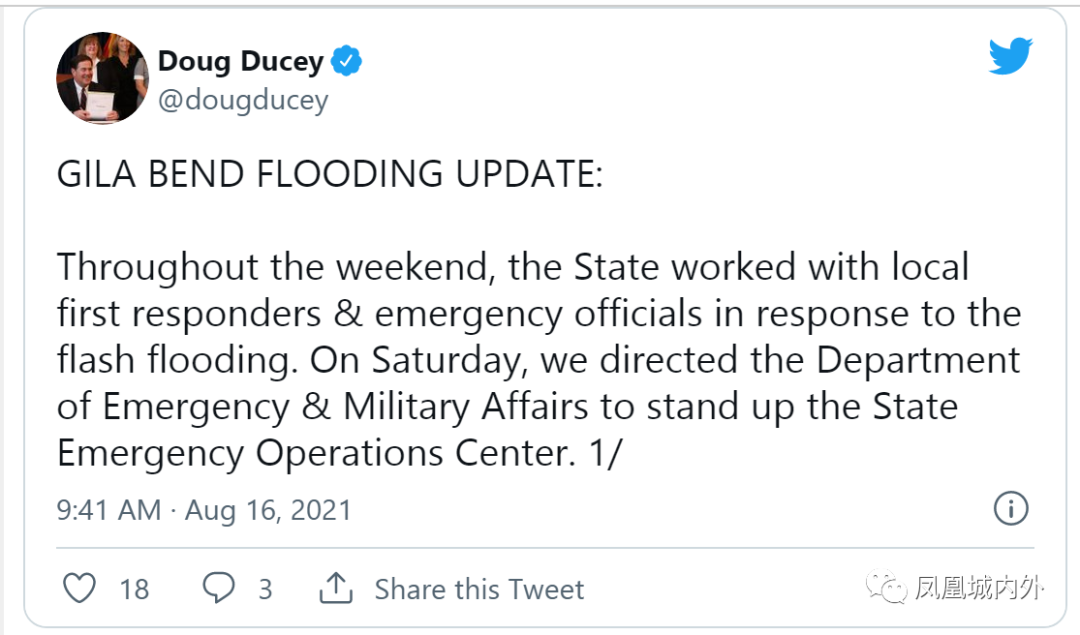Click the 凤凰城内外 watermark text
This screenshot has width=1080, height=635.
(979, 589)
